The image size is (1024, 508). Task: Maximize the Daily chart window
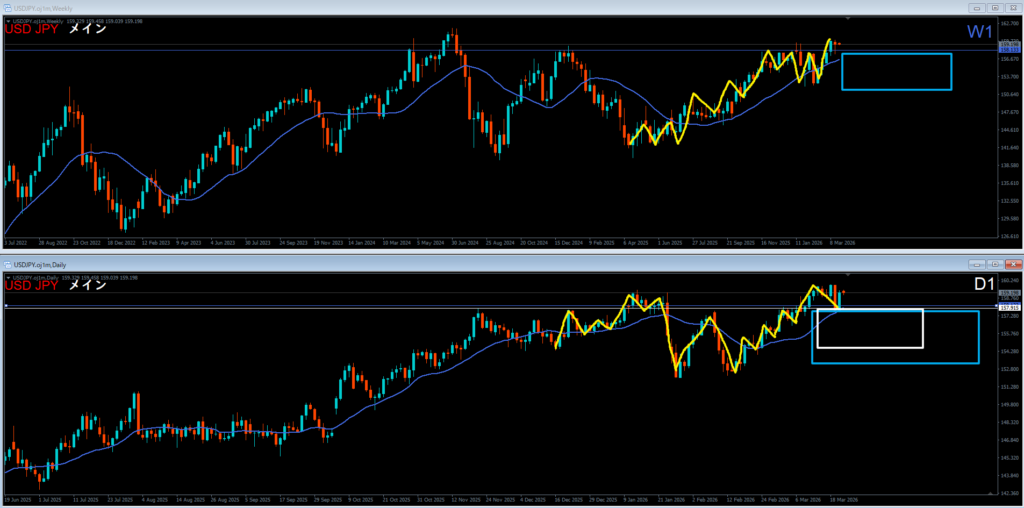click(996, 264)
